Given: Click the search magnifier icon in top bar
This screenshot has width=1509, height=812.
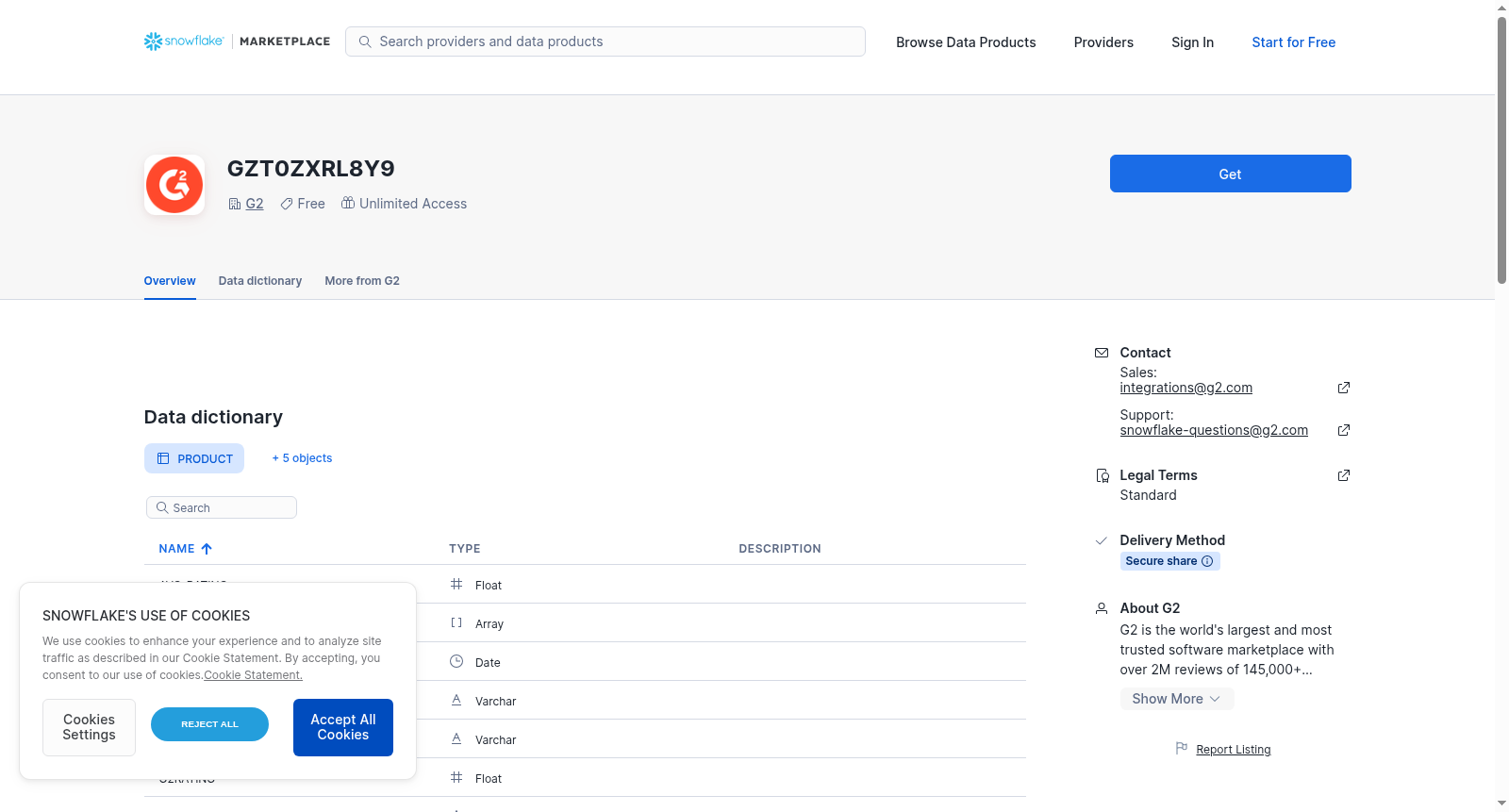Looking at the screenshot, I should point(365,41).
